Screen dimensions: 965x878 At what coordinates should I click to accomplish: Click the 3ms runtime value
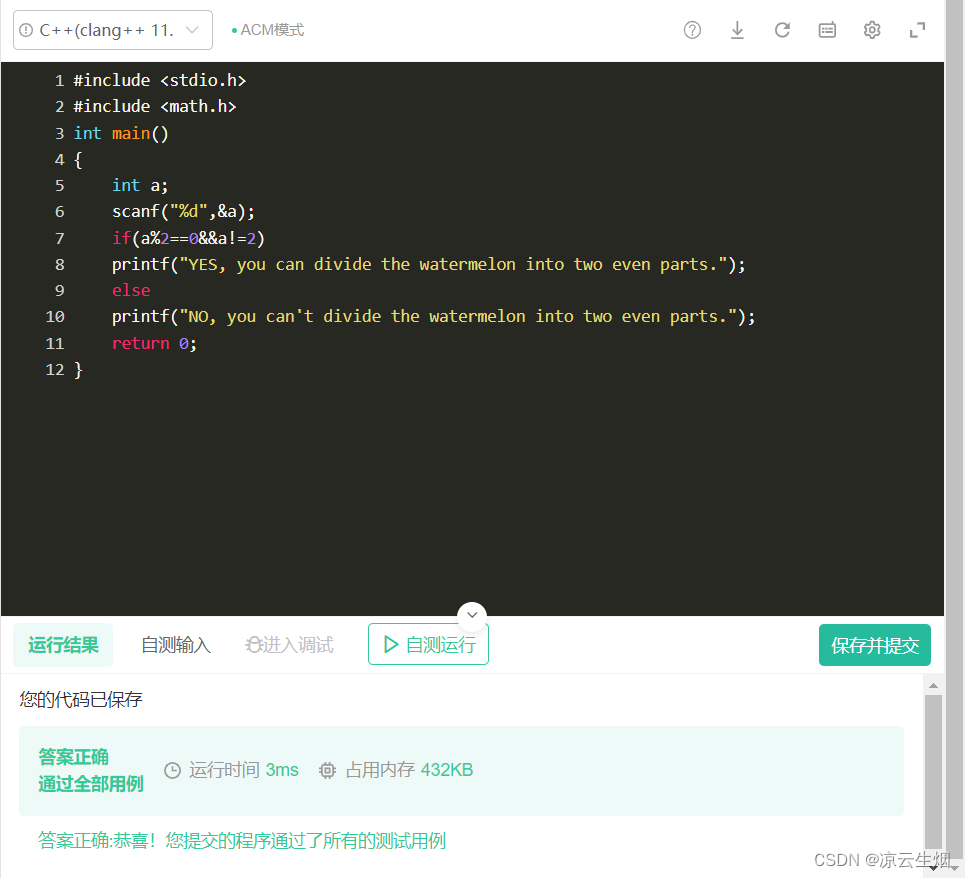282,770
